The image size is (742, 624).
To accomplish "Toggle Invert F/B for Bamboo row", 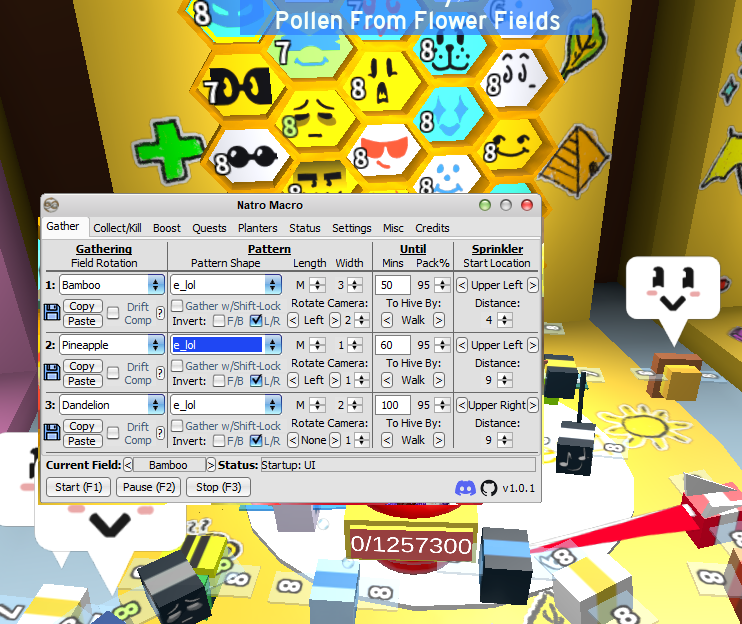I will [219, 321].
